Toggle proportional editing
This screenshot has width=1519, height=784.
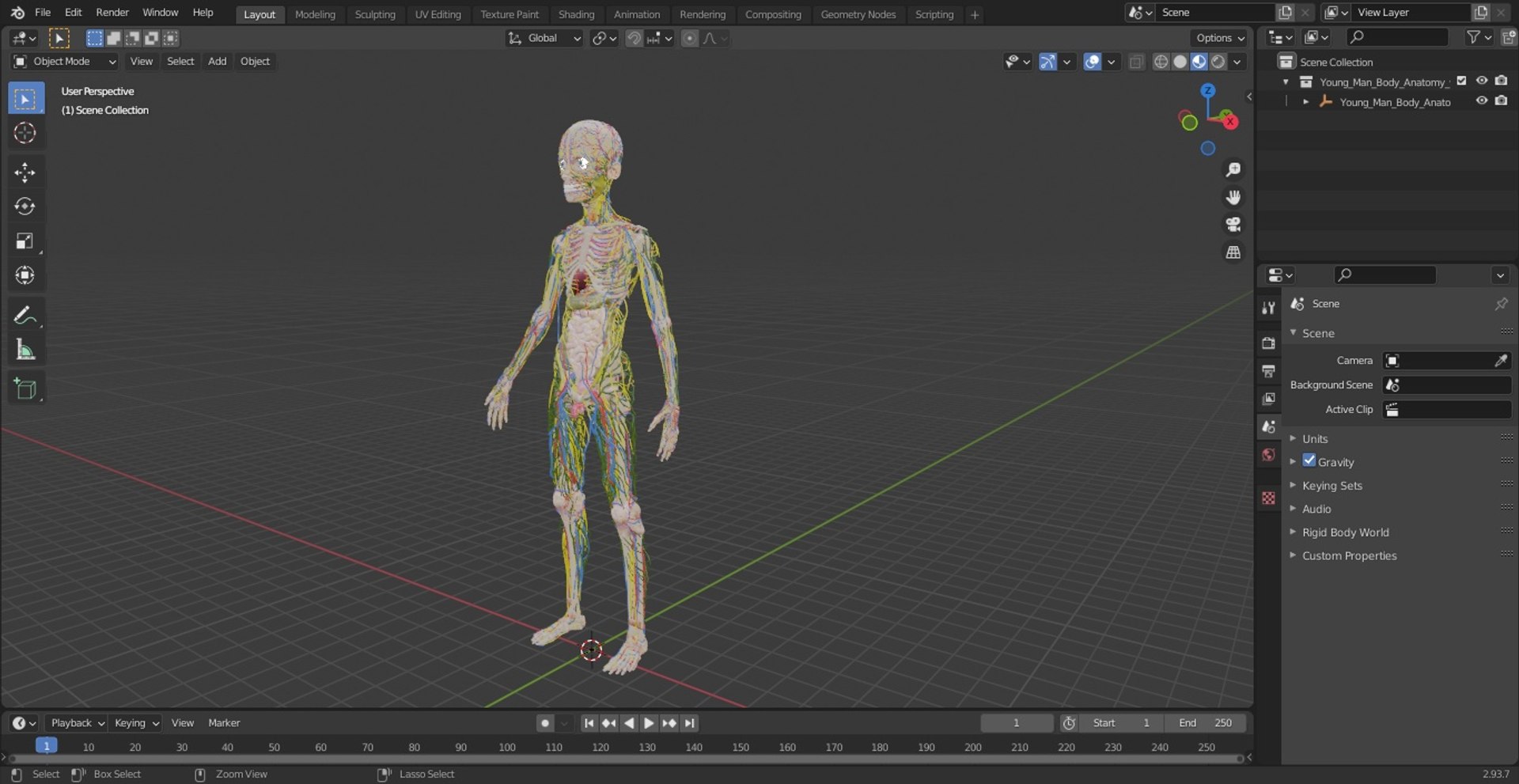click(x=690, y=38)
